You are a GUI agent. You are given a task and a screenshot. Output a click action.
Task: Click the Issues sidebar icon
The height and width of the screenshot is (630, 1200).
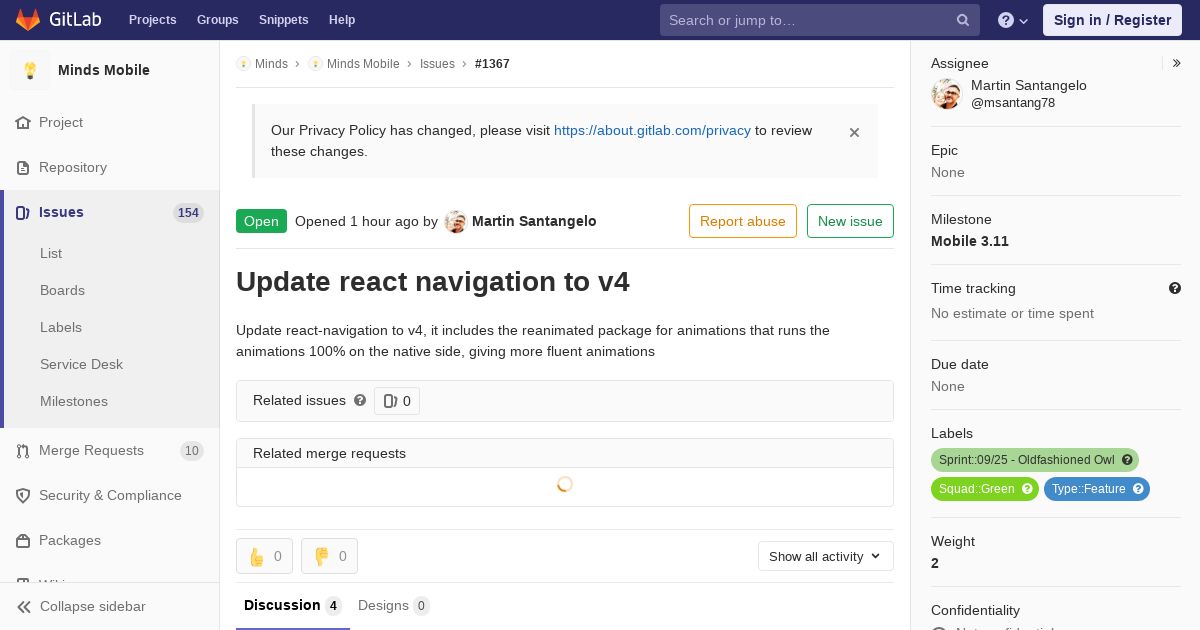tap(23, 212)
